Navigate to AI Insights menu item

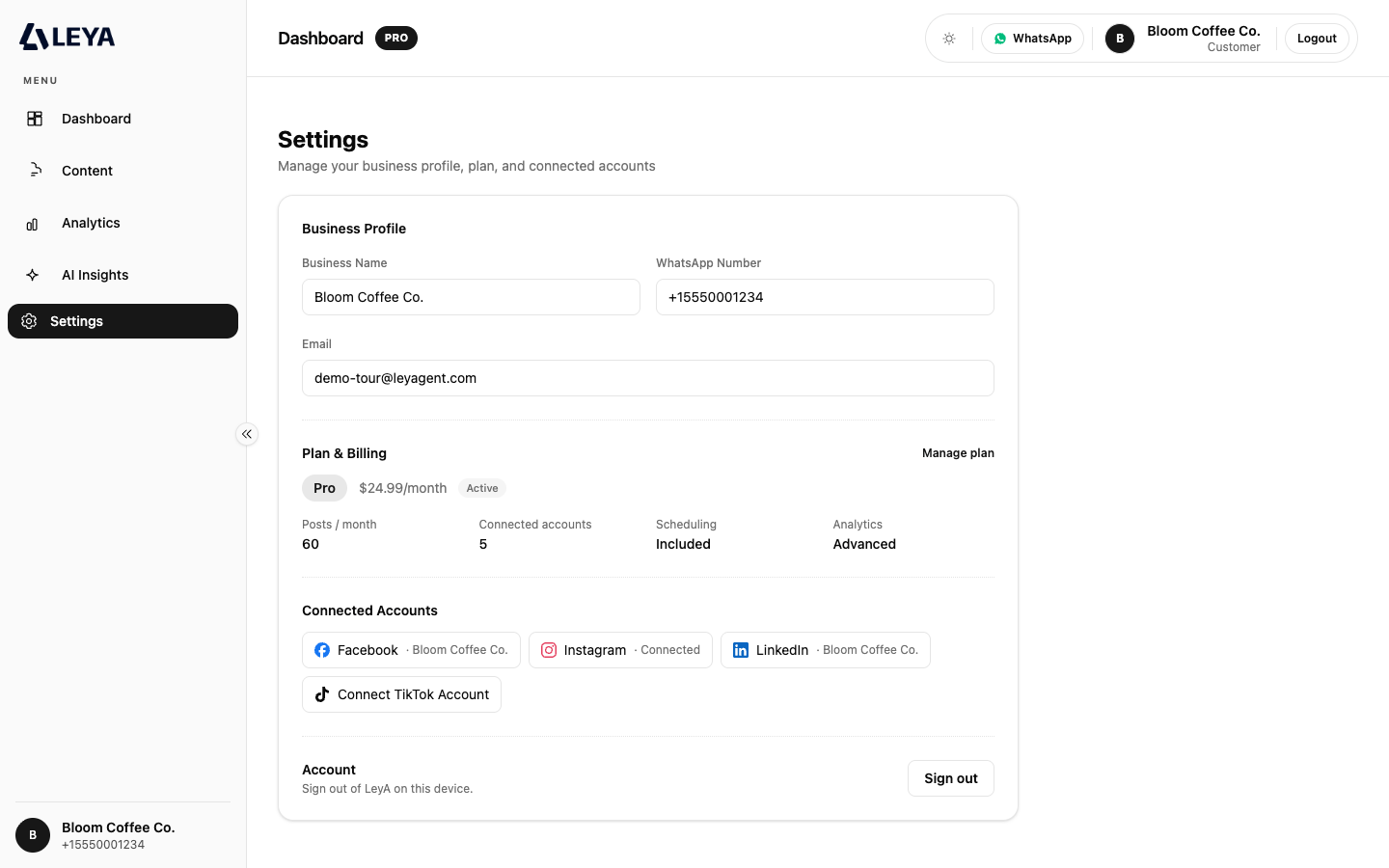[x=123, y=275]
